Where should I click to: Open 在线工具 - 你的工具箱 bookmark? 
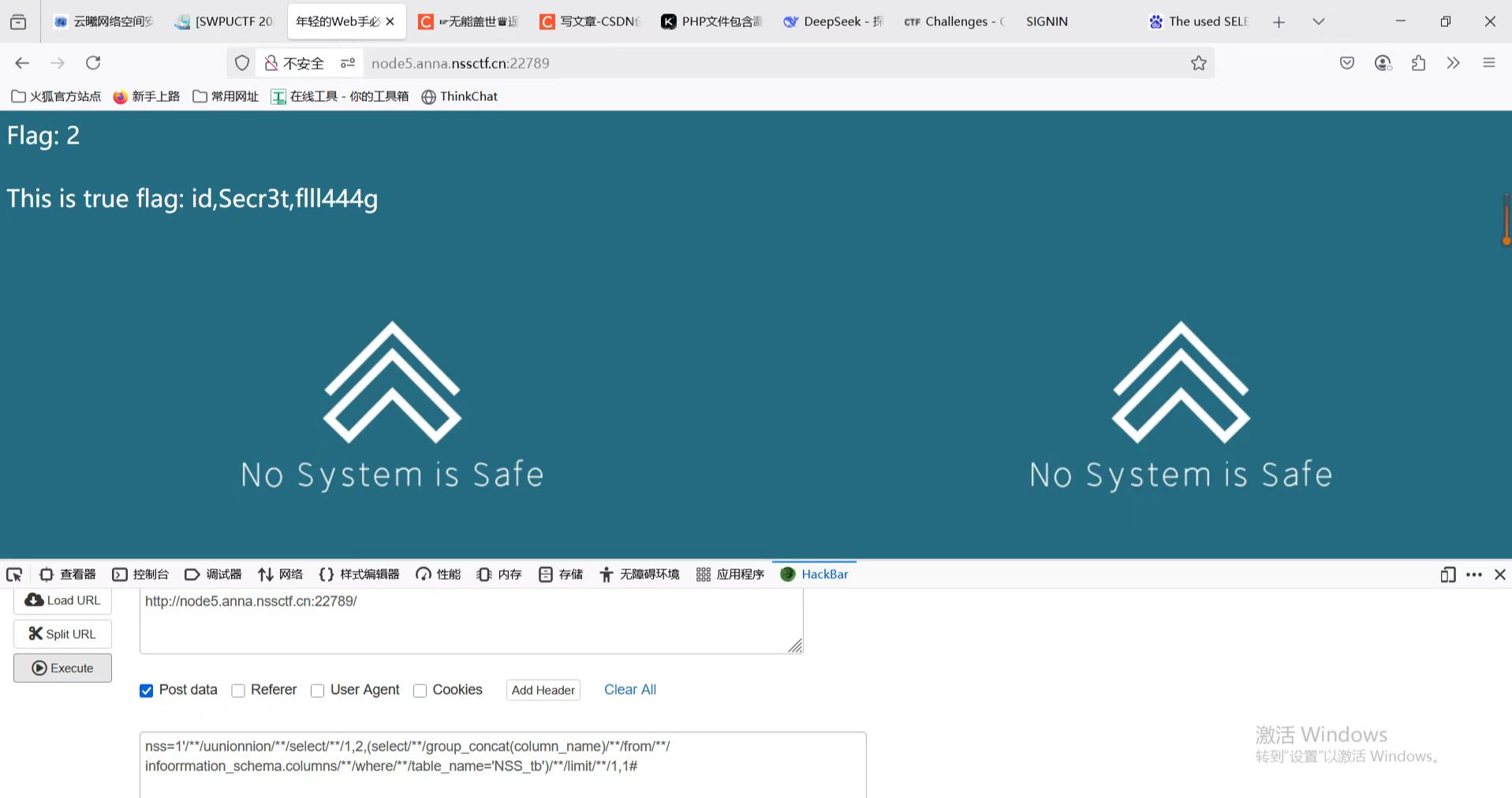click(340, 96)
